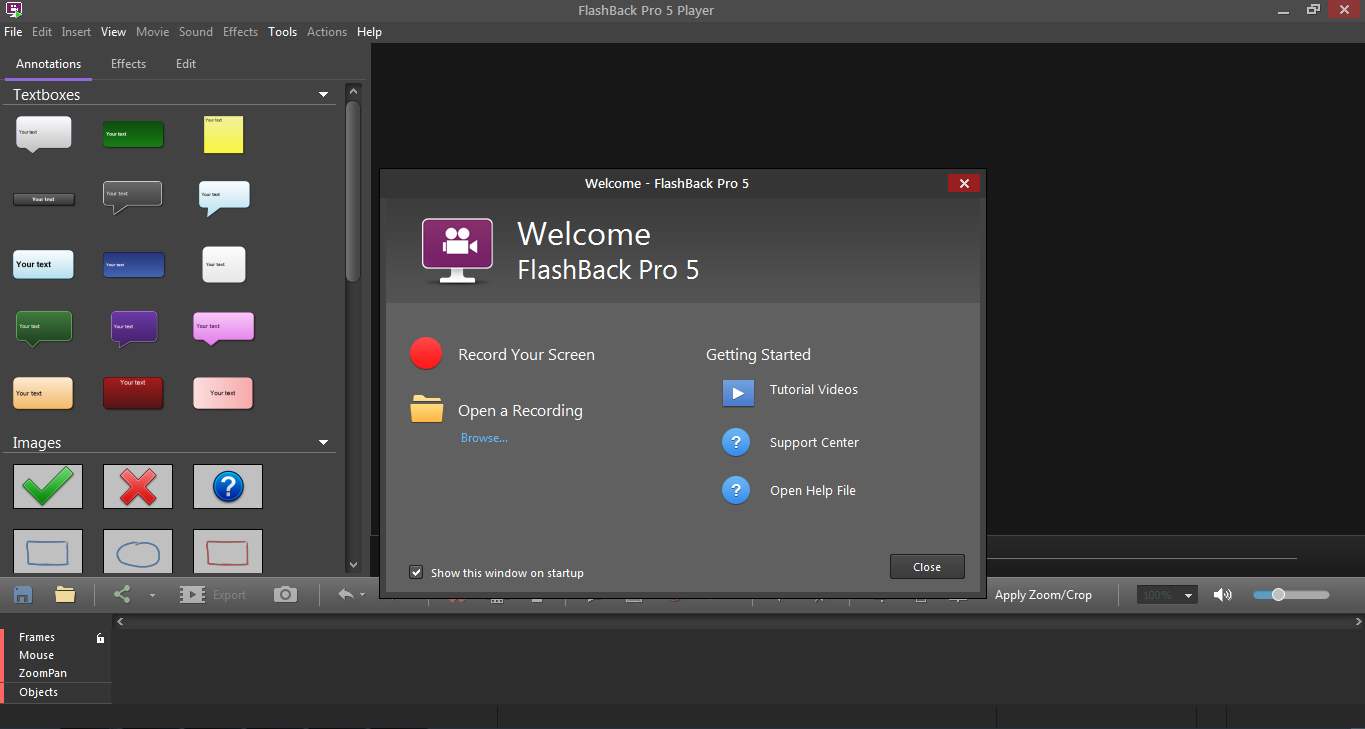Insert the blue question mark image
Viewport: 1365px width, 729px height.
point(228,486)
